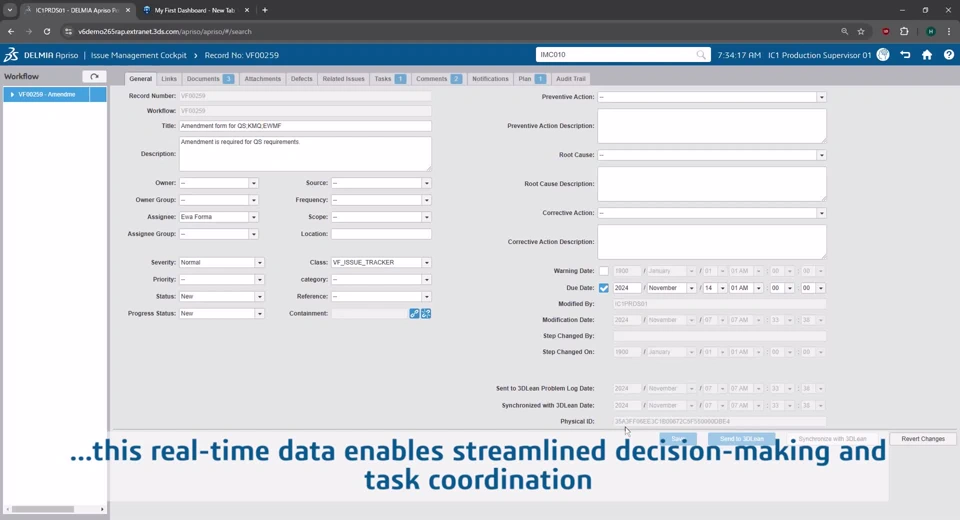This screenshot has width=960, height=520.
Task: Switch to the Comments tab
Action: [438, 79]
